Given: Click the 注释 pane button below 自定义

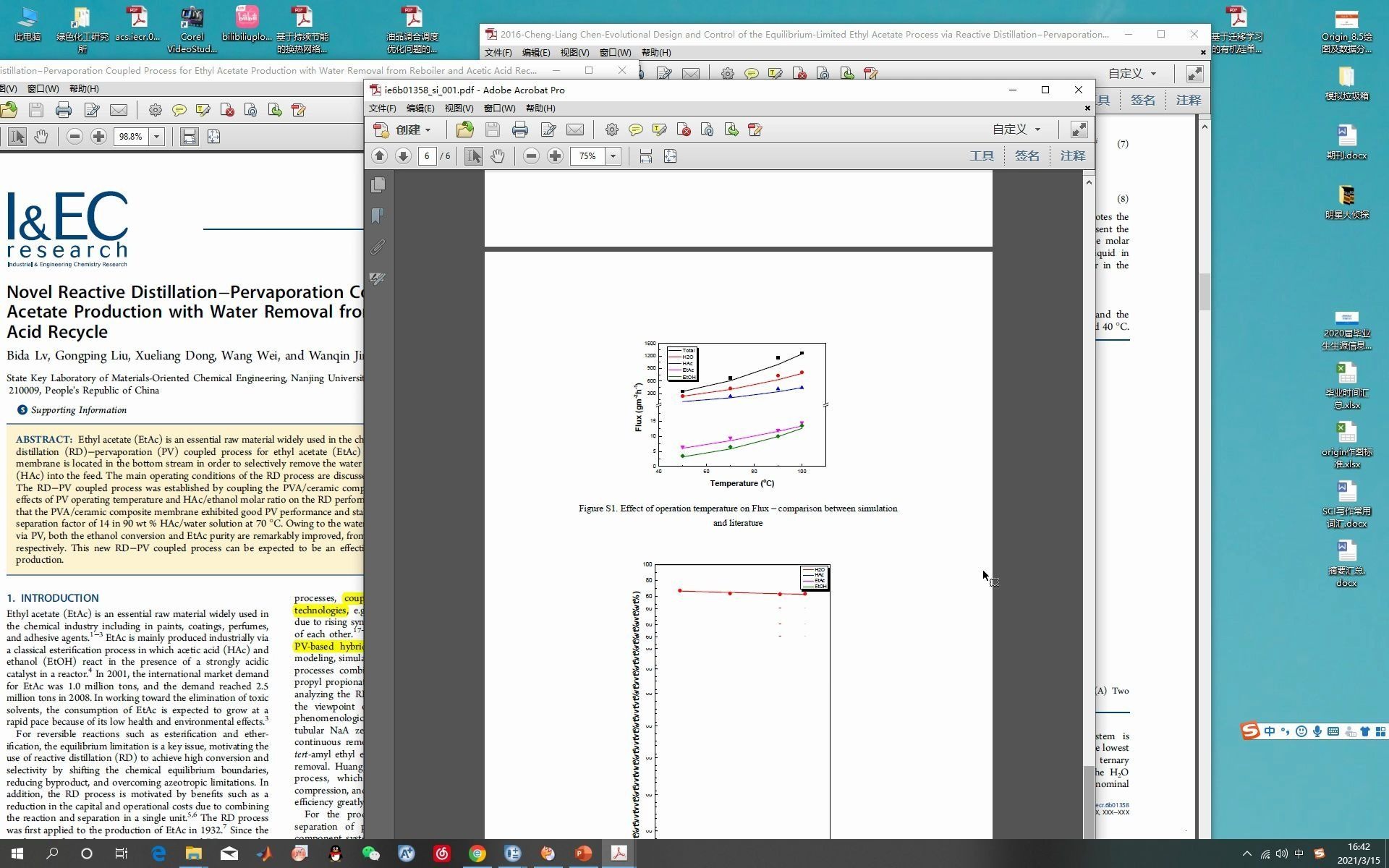Looking at the screenshot, I should [x=1072, y=156].
